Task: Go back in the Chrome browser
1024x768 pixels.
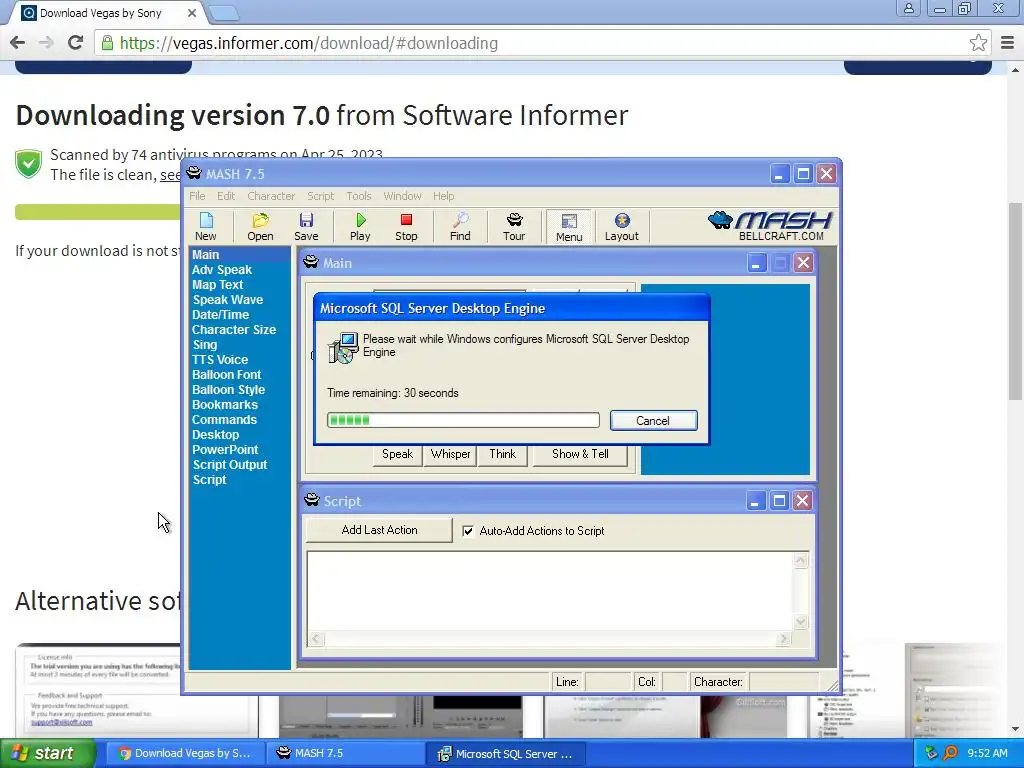Action: (x=18, y=42)
